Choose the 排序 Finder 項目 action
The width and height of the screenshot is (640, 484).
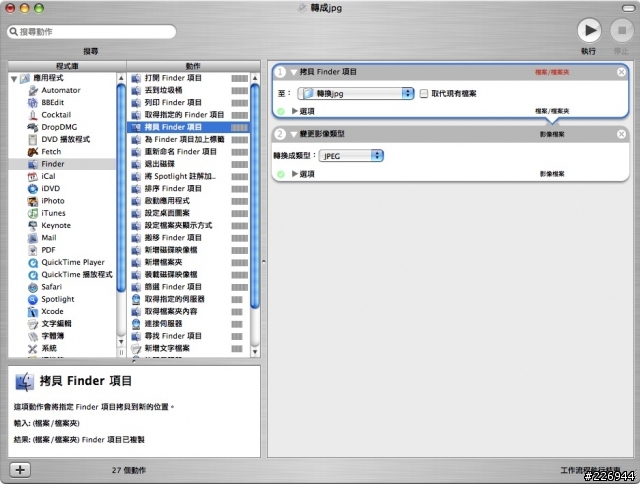tap(188, 189)
